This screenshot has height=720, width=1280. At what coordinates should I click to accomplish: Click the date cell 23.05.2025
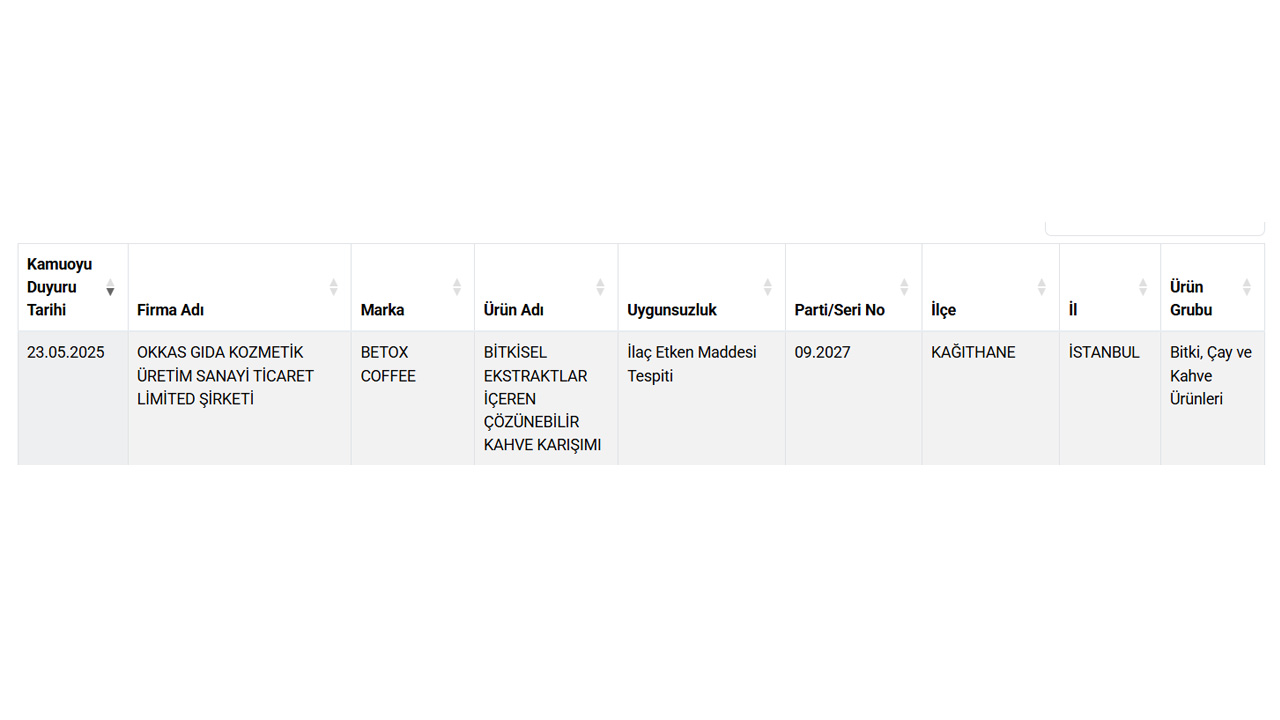66,352
